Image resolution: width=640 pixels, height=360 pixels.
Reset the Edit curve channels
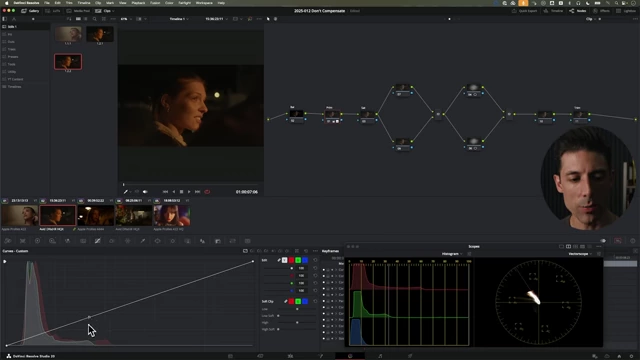315,260
